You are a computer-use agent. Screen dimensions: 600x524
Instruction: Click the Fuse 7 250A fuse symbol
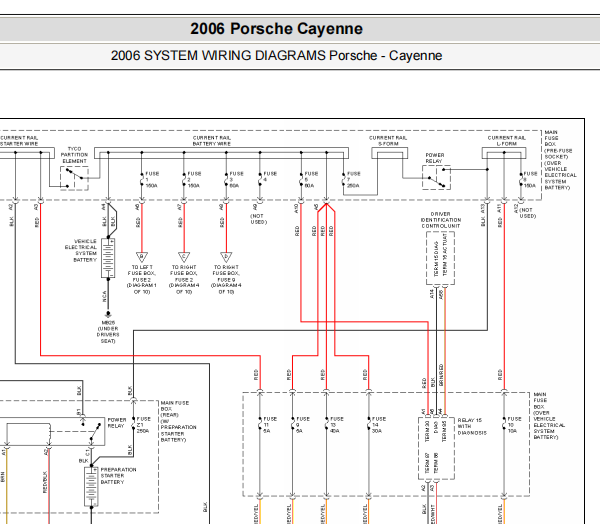coord(343,180)
